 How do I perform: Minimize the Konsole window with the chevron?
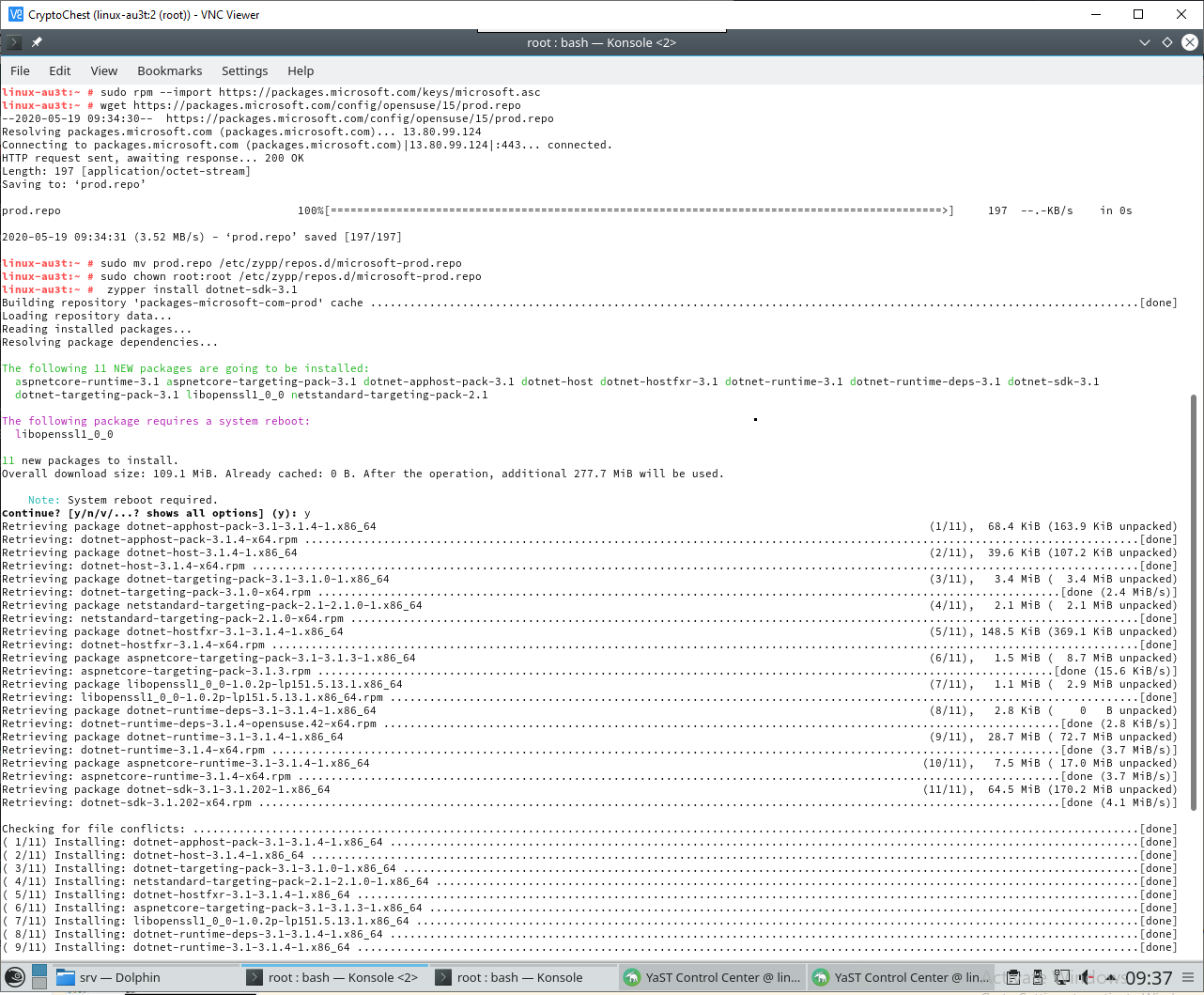(1144, 42)
